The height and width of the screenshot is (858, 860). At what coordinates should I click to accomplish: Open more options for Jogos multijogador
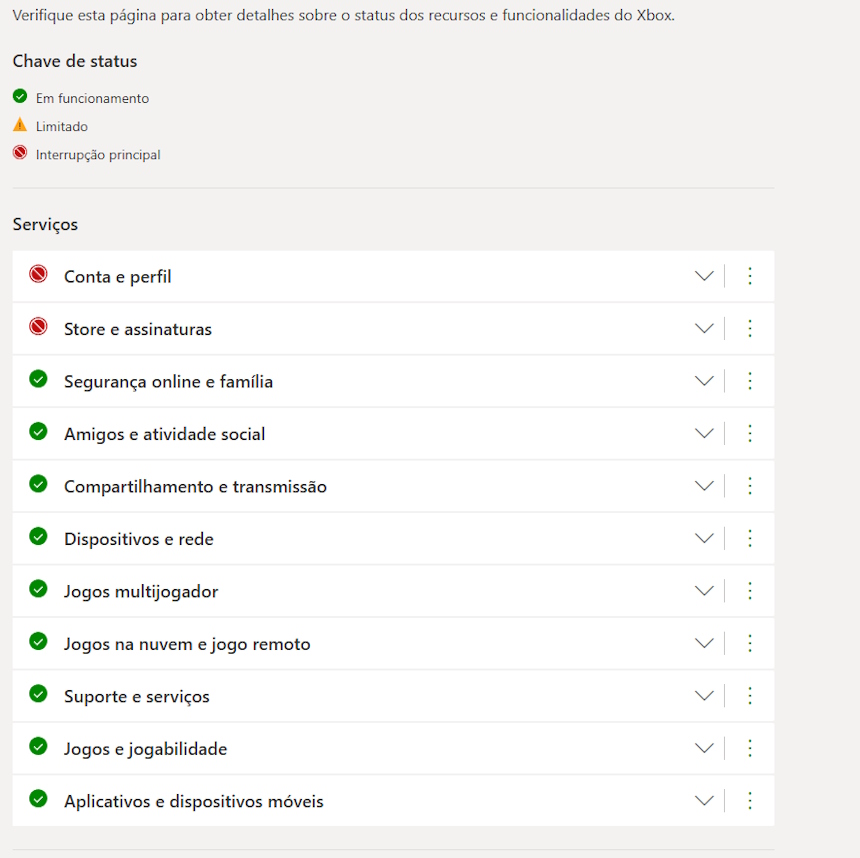pos(750,591)
